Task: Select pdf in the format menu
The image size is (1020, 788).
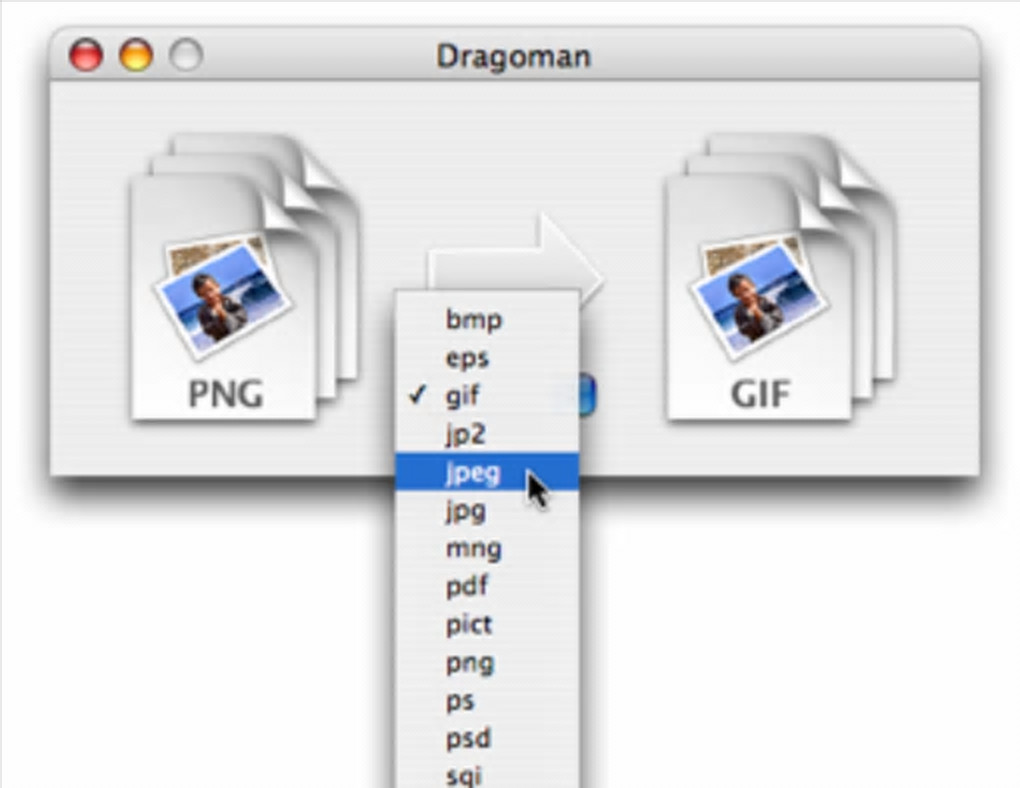Action: [x=487, y=586]
